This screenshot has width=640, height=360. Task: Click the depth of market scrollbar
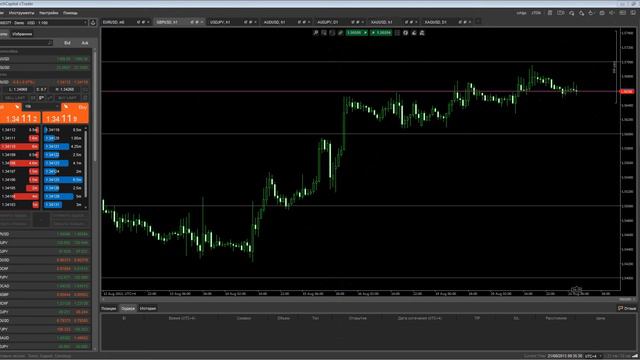point(85,163)
